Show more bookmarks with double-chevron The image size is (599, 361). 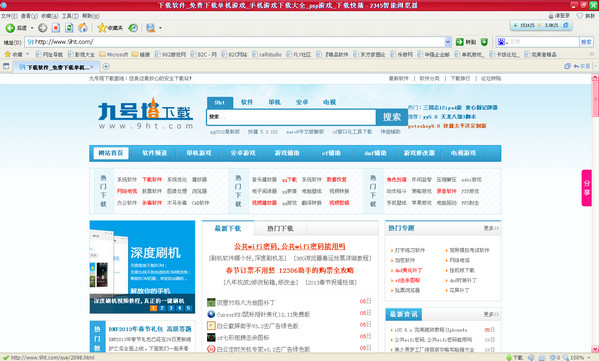[592, 54]
